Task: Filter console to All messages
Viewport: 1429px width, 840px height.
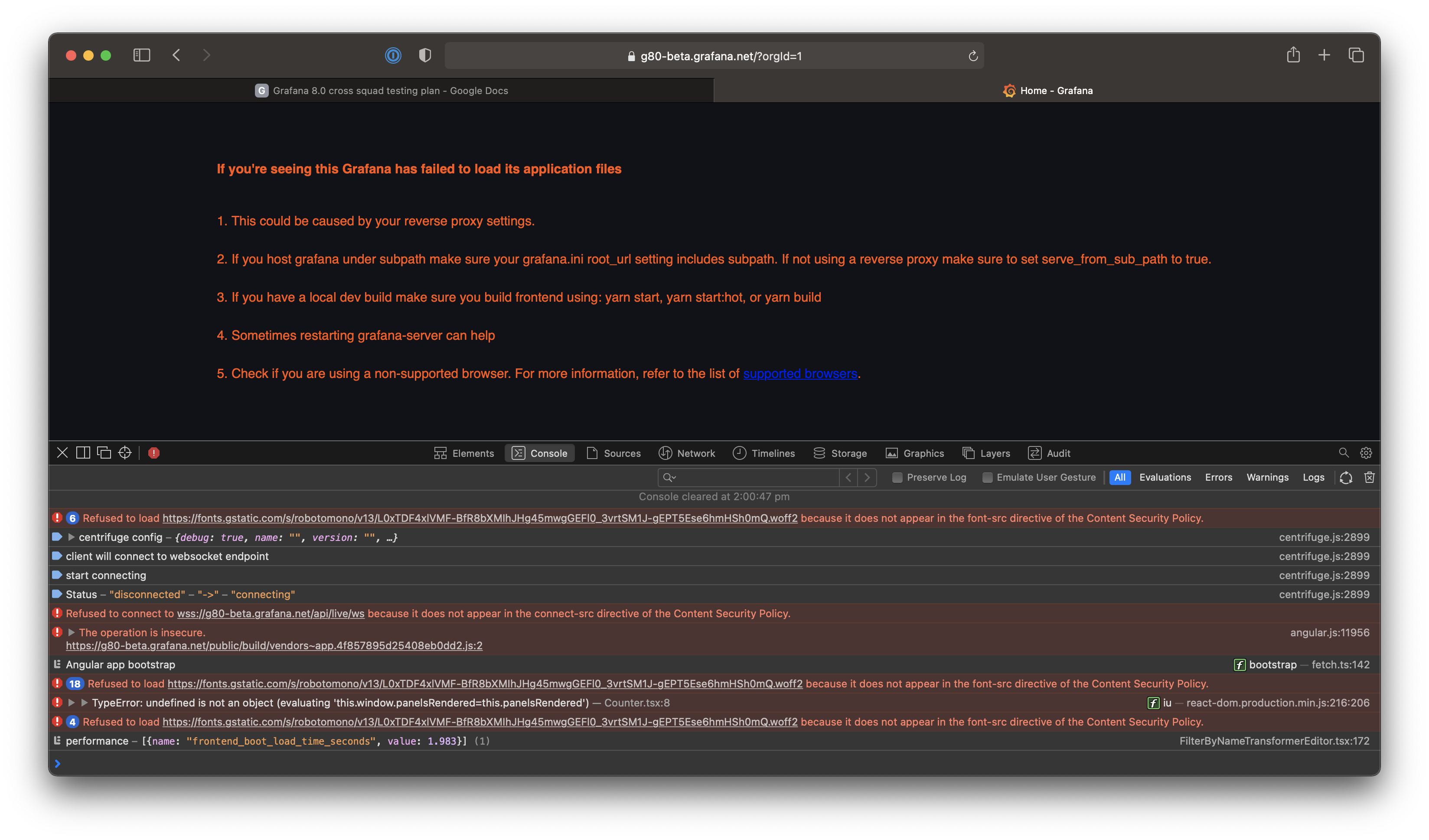Action: [1119, 477]
